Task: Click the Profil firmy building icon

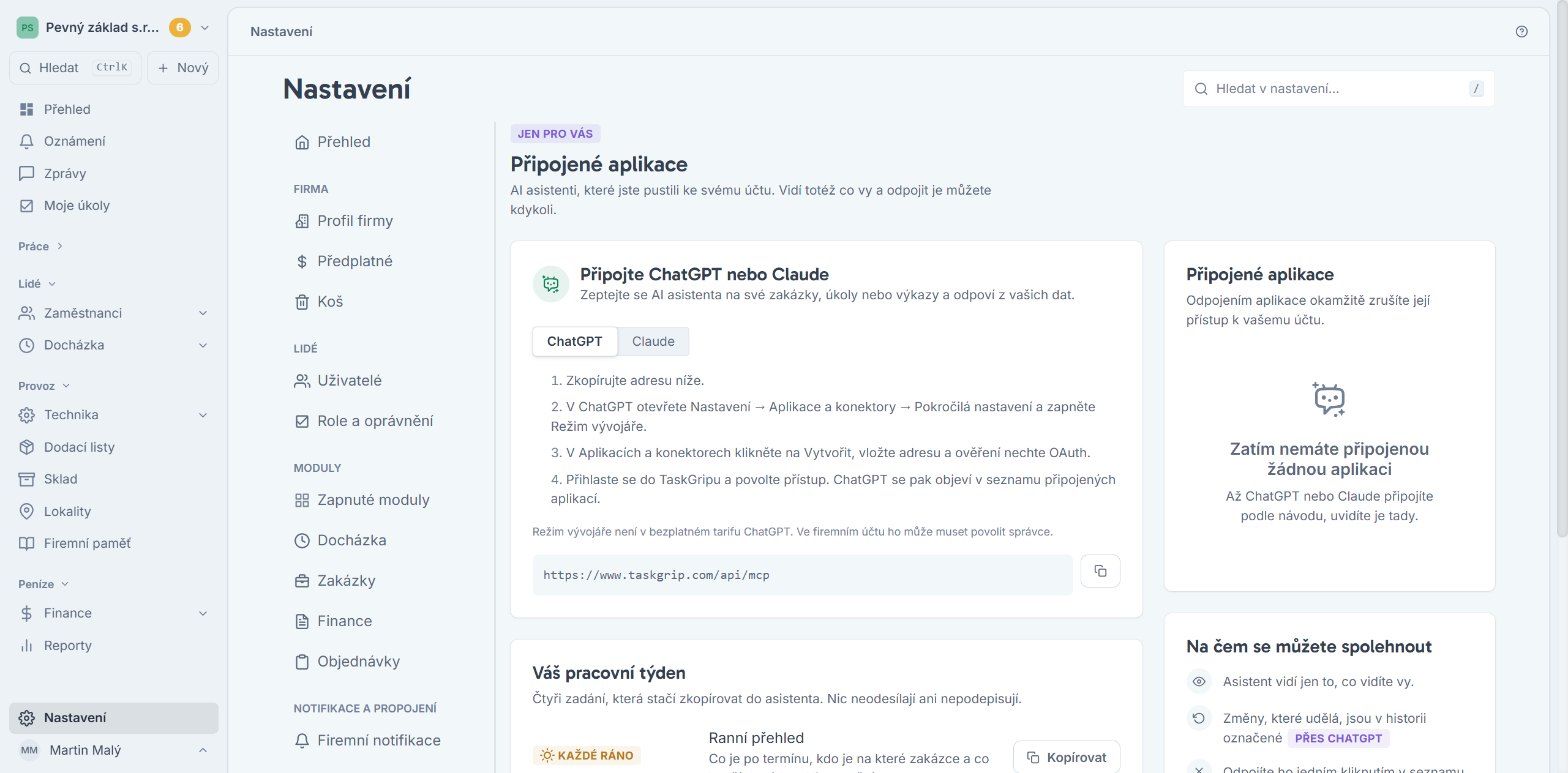Action: pyautogui.click(x=302, y=221)
